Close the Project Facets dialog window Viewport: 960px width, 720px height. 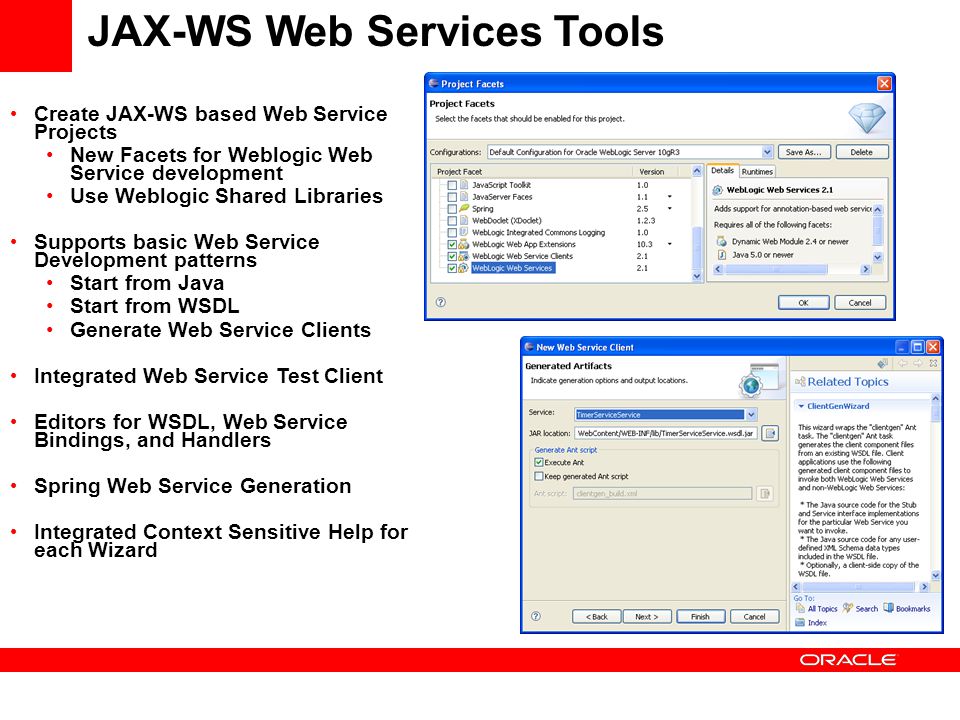click(x=884, y=83)
